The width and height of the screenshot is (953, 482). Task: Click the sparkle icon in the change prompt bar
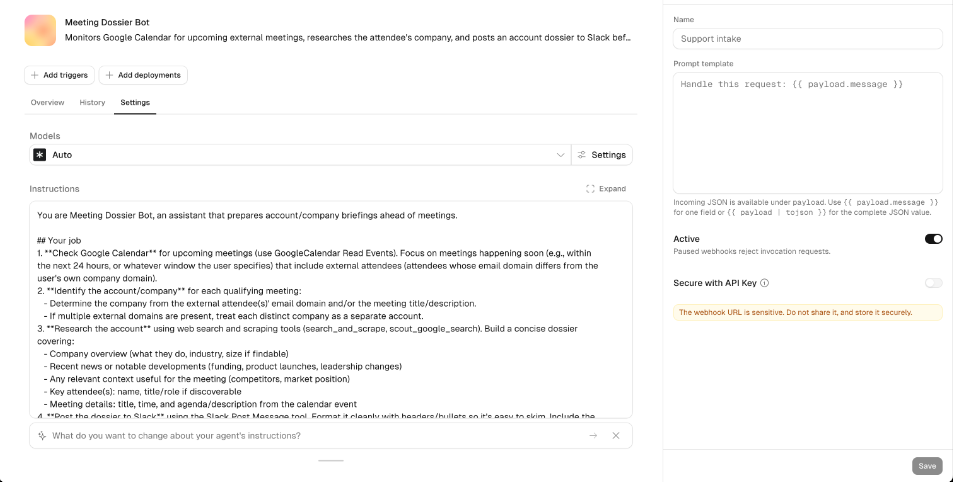42,436
